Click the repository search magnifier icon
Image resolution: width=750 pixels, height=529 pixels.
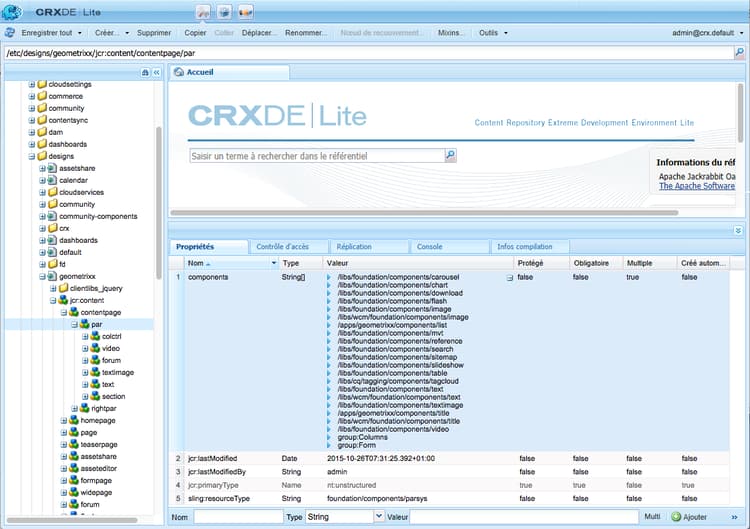(x=450, y=155)
